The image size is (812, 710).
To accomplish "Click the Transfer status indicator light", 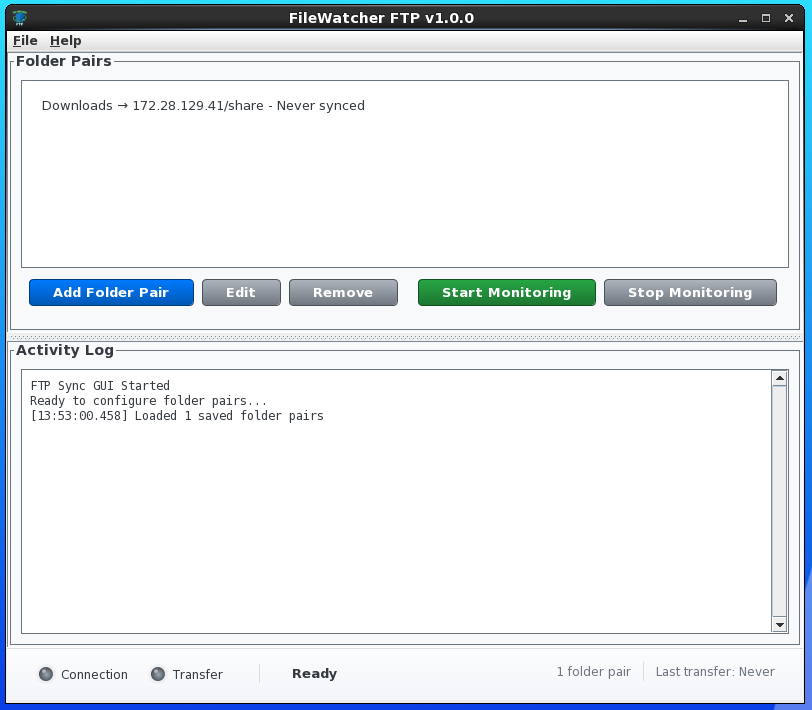I will pos(158,674).
